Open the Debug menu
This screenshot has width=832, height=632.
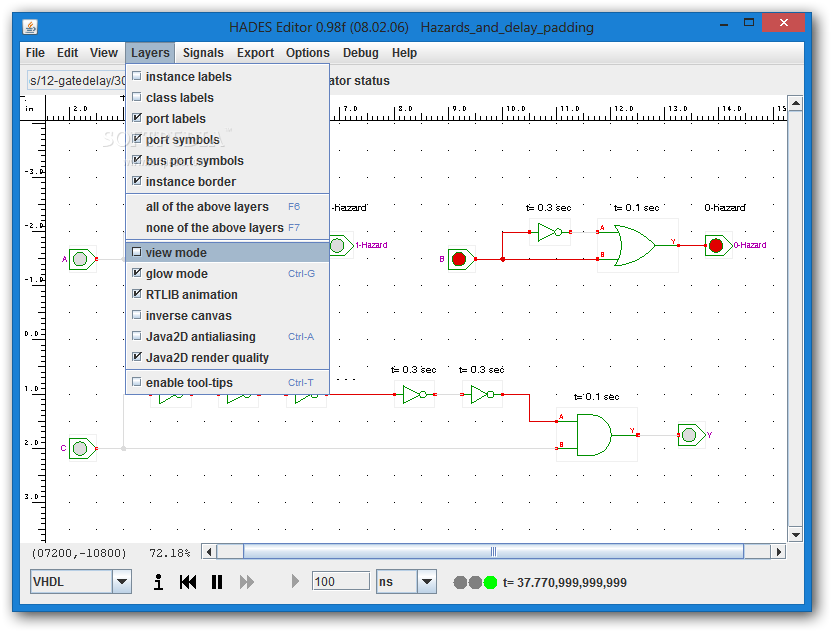pyautogui.click(x=360, y=53)
